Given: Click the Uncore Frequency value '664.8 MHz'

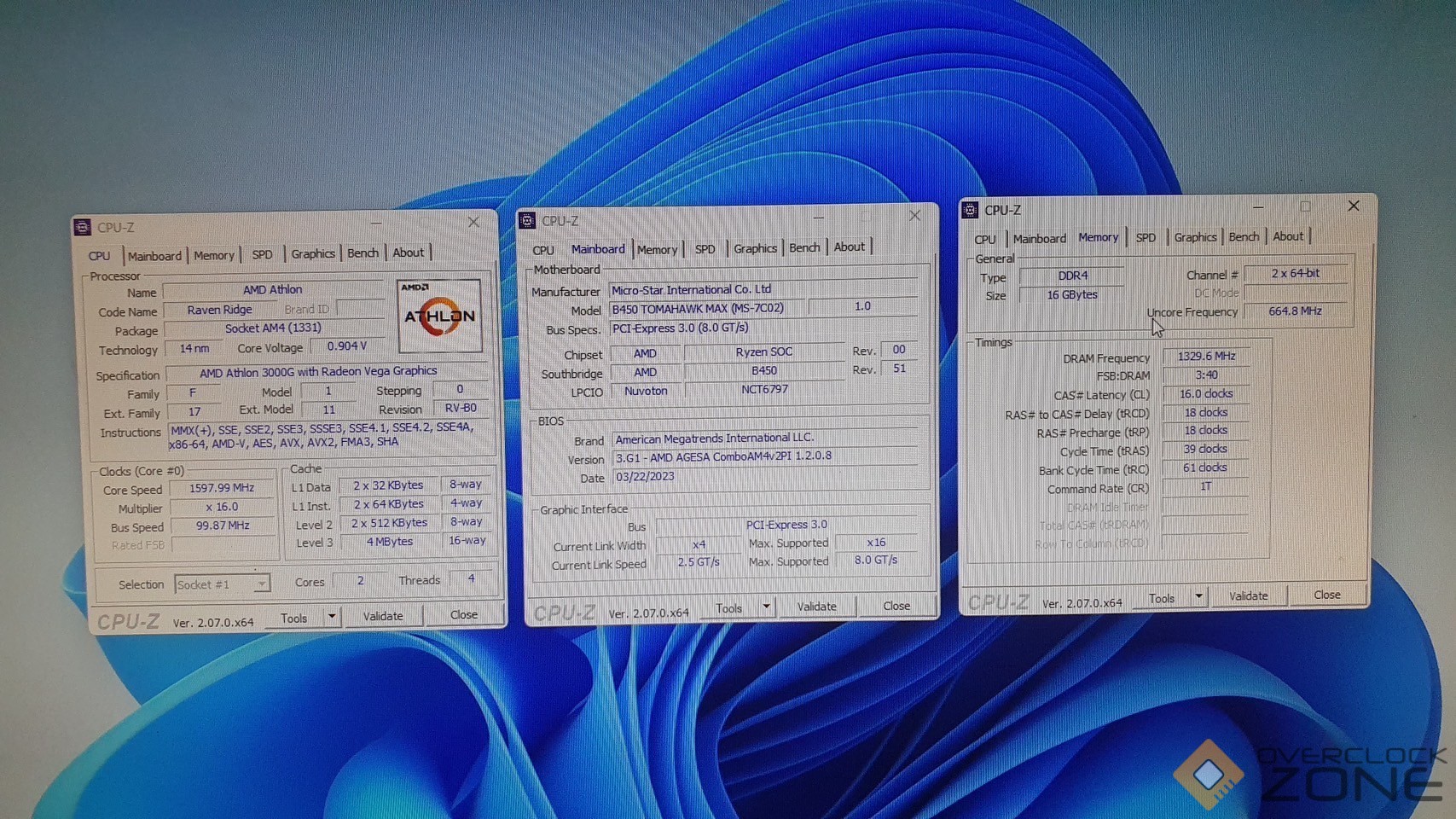Looking at the screenshot, I should point(1295,311).
